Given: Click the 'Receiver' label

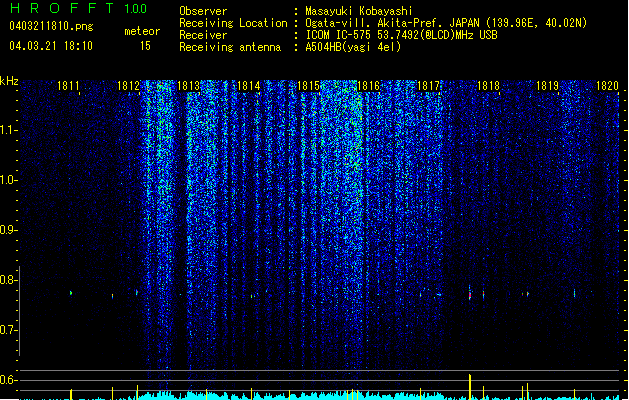Looking at the screenshot, I should click(x=203, y=35).
